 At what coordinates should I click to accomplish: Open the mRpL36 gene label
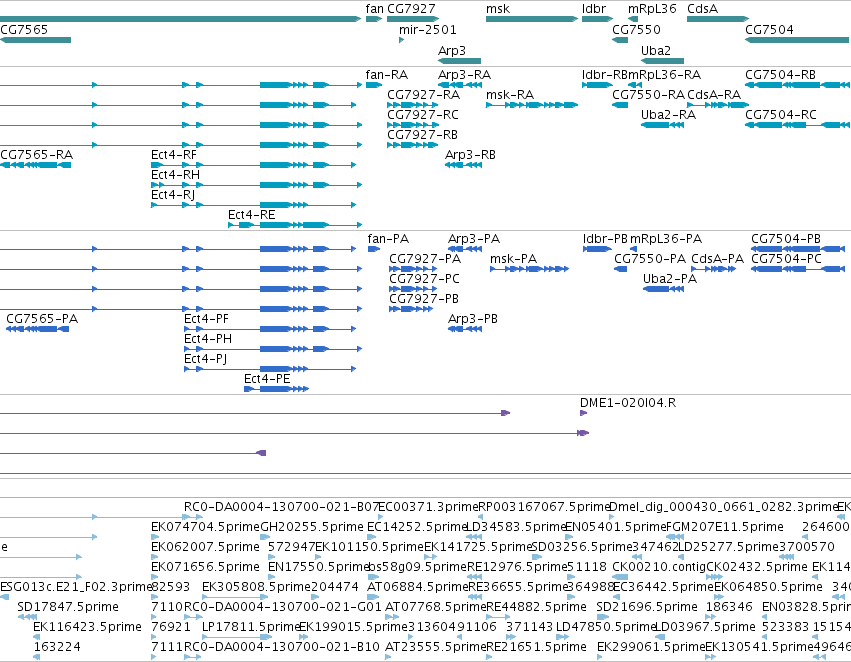652,9
